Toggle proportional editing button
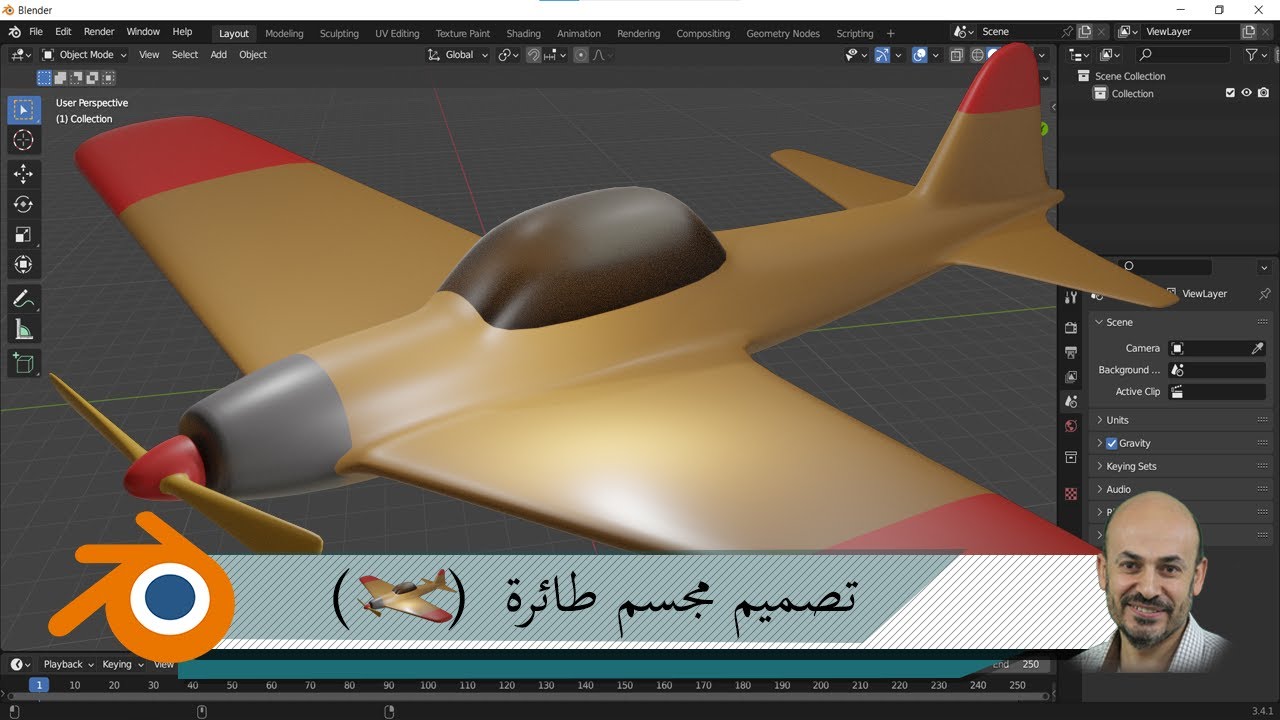The height and width of the screenshot is (720, 1280). click(581, 55)
